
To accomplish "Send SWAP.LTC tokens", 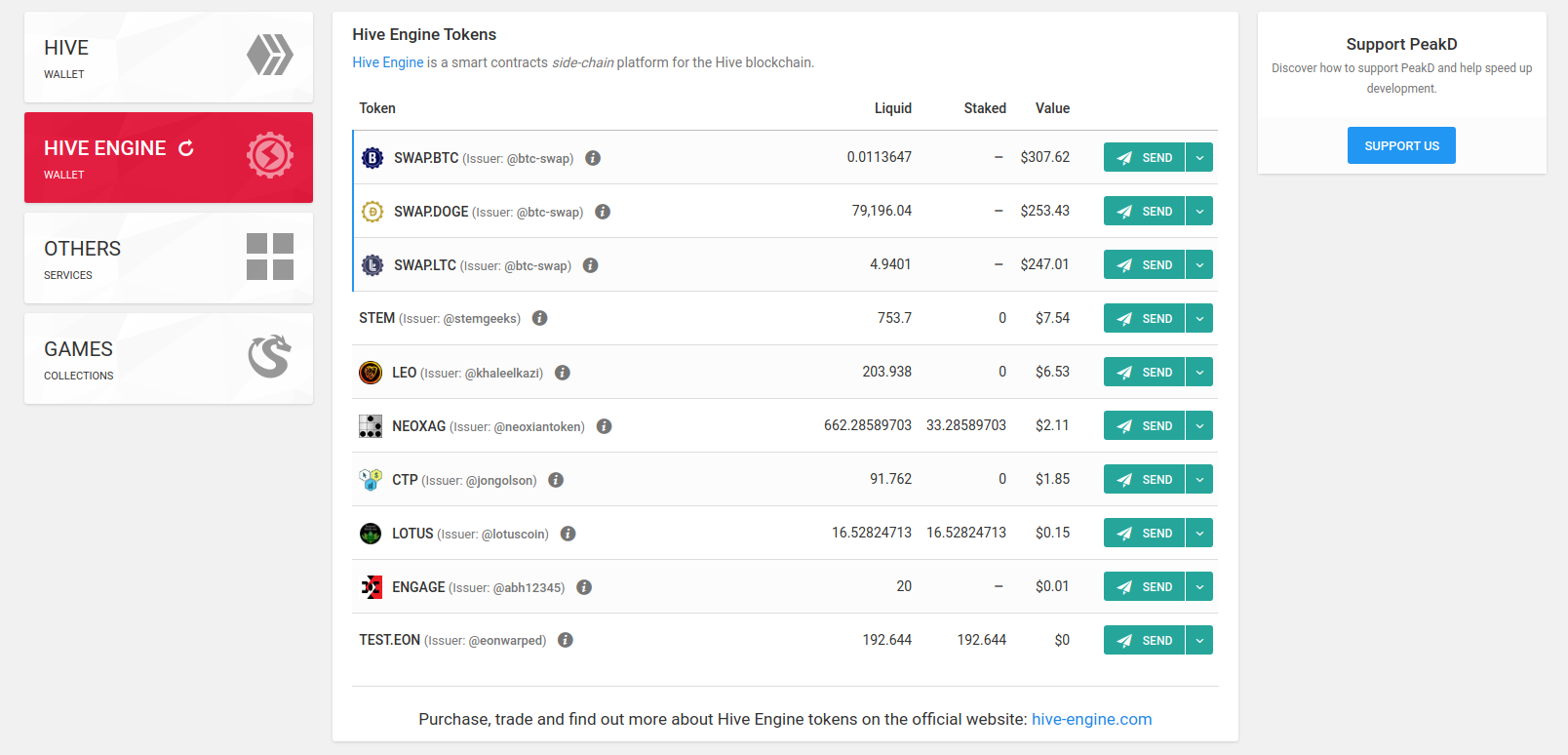I will pyautogui.click(x=1144, y=264).
